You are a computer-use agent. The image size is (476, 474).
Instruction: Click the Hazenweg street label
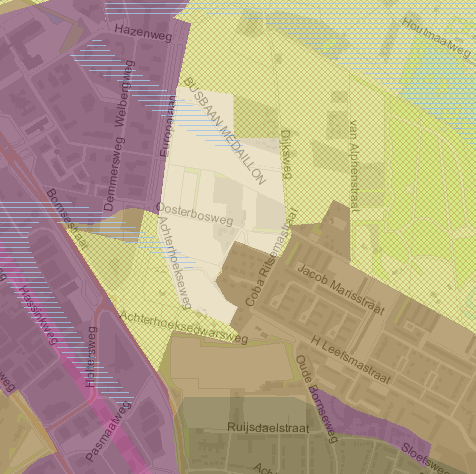pyautogui.click(x=143, y=33)
